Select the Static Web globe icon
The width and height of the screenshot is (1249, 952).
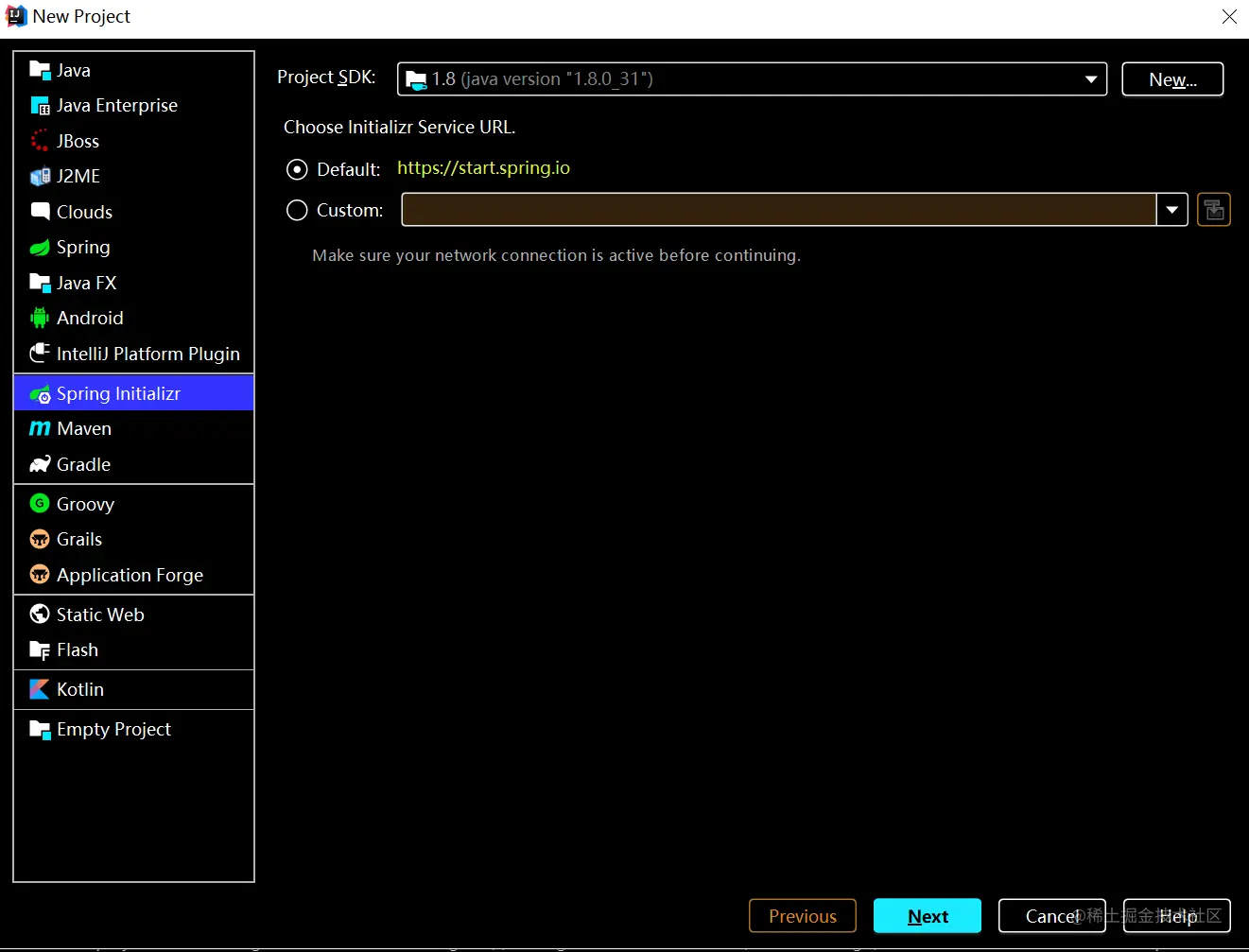40,614
